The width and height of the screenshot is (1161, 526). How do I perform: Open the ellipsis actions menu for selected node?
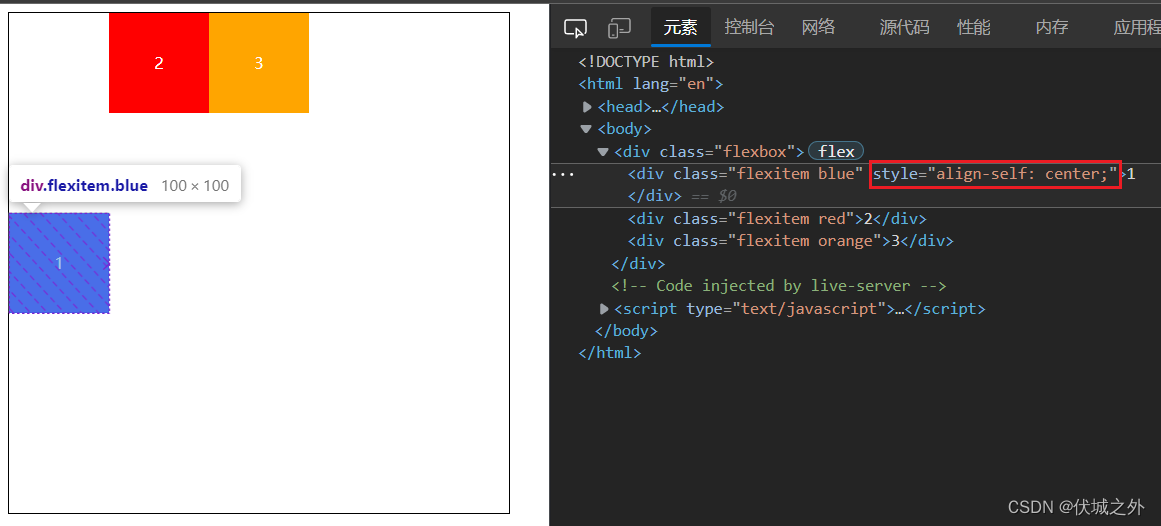pyautogui.click(x=561, y=174)
